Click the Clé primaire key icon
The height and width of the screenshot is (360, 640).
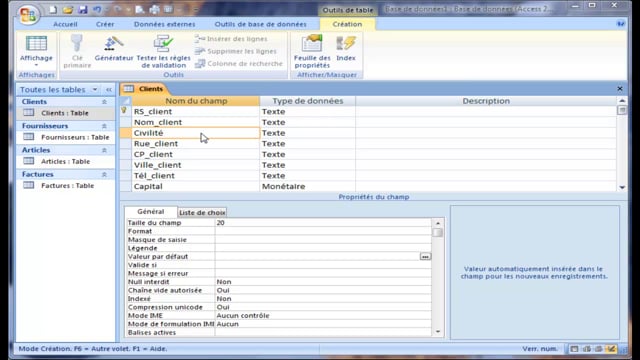(x=77, y=51)
